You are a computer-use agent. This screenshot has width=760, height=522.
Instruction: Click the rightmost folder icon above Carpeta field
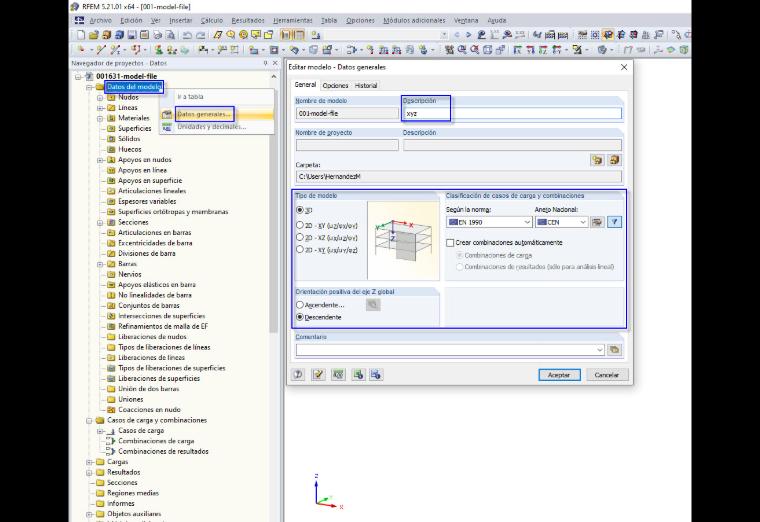coord(614,160)
